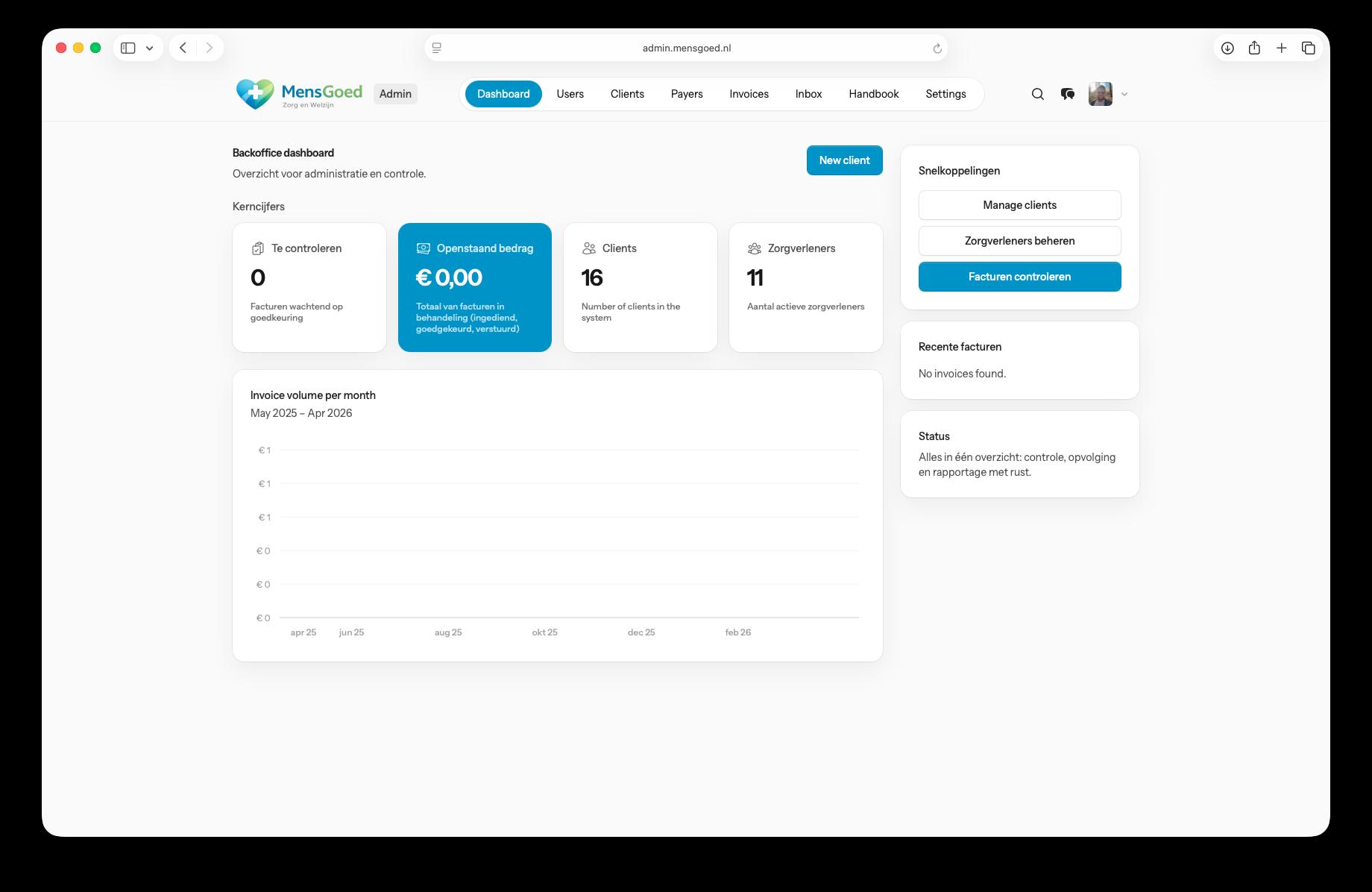Click the search magnifier icon
Screen dimensions: 1372x892
pos(1037,94)
